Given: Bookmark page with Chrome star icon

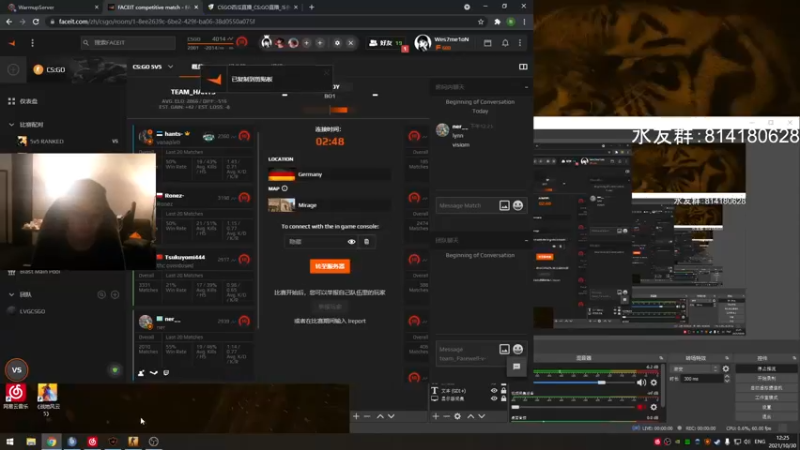Looking at the screenshot, I should (481, 22).
